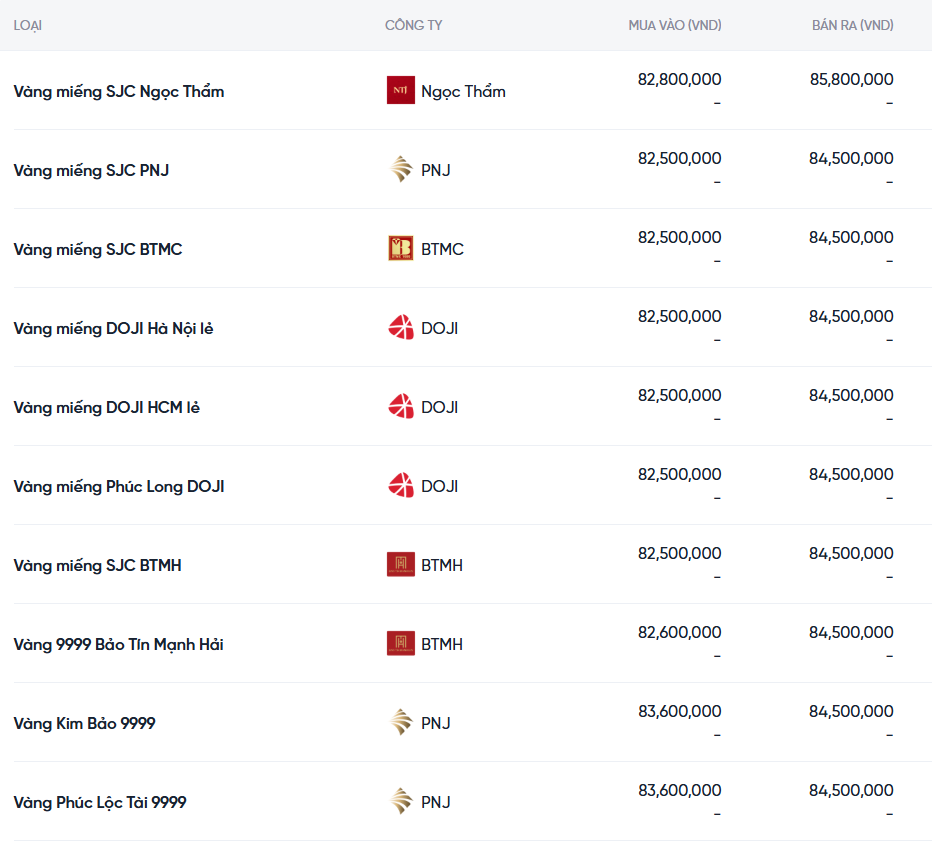Image resolution: width=932 pixels, height=850 pixels.
Task: Click DOJI logo in DOJI Hà Nội lẻ row
Action: point(401,328)
